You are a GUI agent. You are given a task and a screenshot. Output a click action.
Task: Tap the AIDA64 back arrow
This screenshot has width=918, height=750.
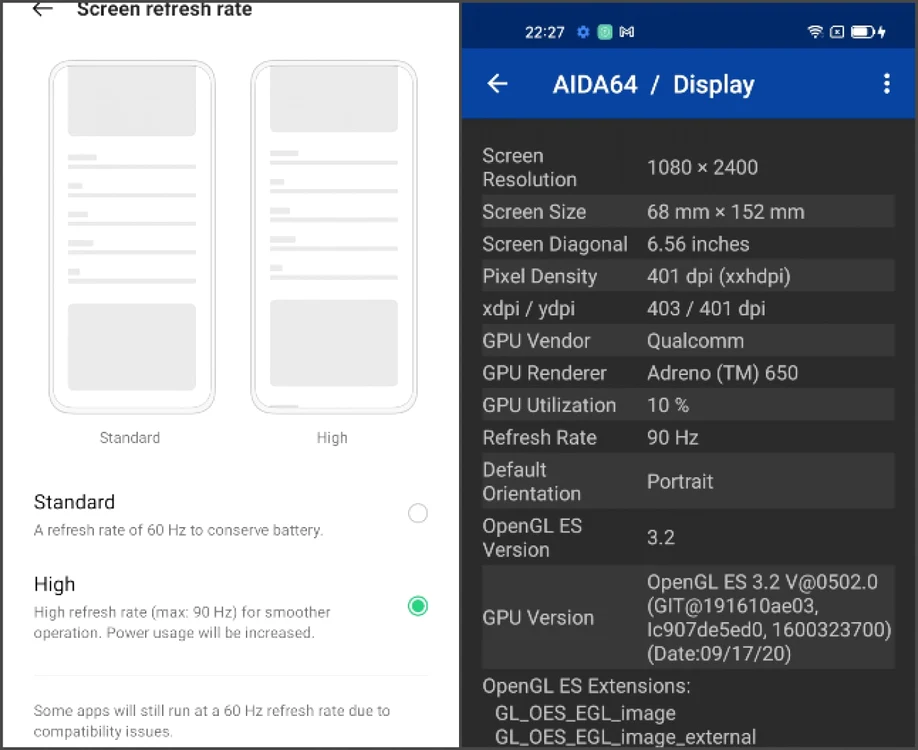point(497,84)
